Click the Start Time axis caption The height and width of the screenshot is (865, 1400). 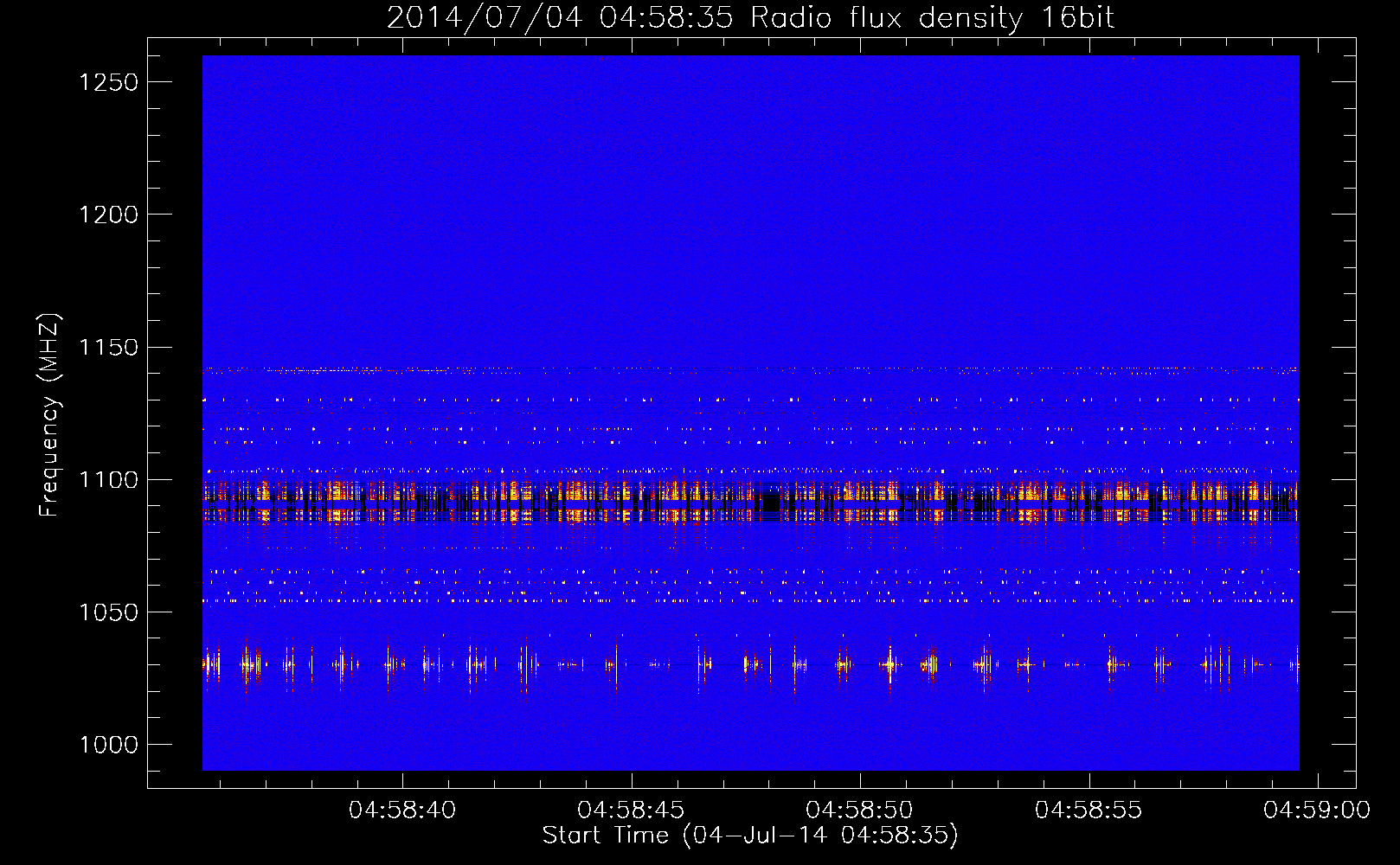click(750, 836)
